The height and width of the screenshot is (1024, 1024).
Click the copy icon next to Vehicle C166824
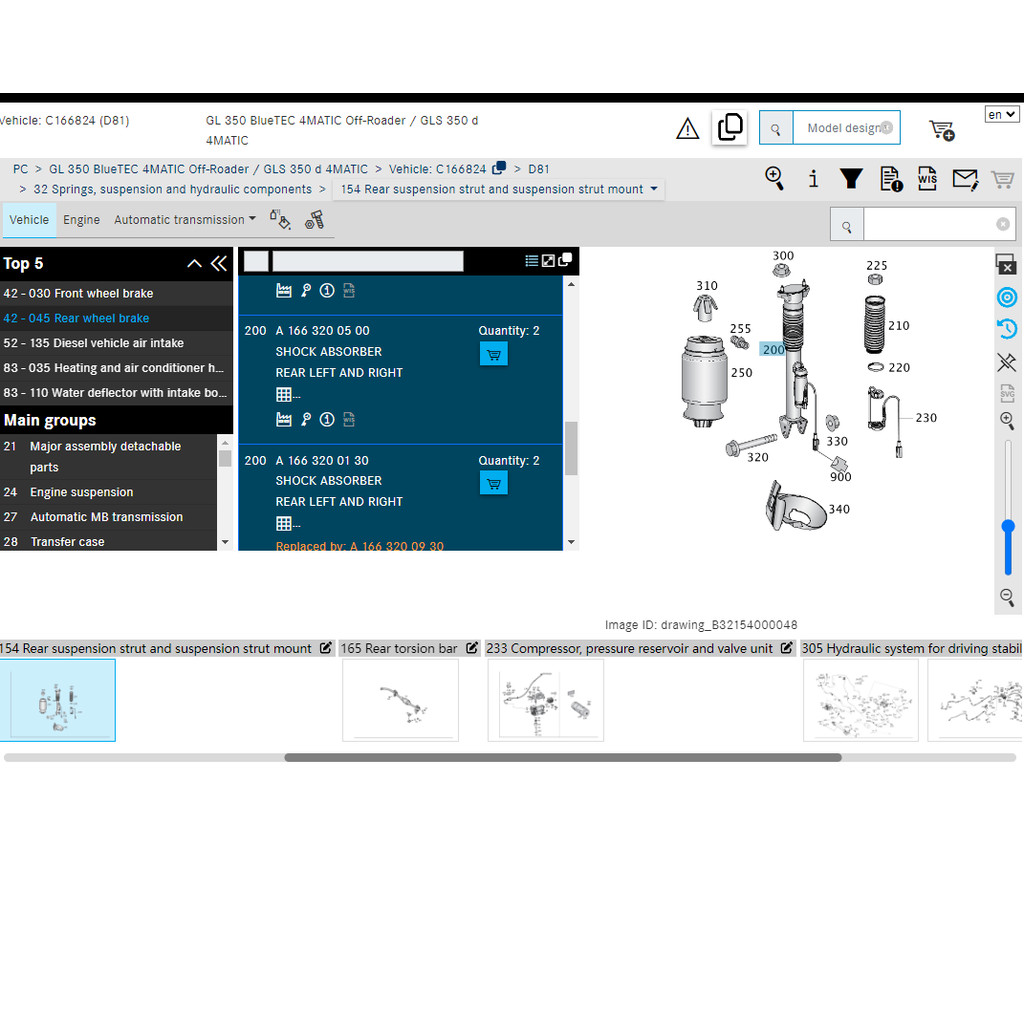(499, 168)
